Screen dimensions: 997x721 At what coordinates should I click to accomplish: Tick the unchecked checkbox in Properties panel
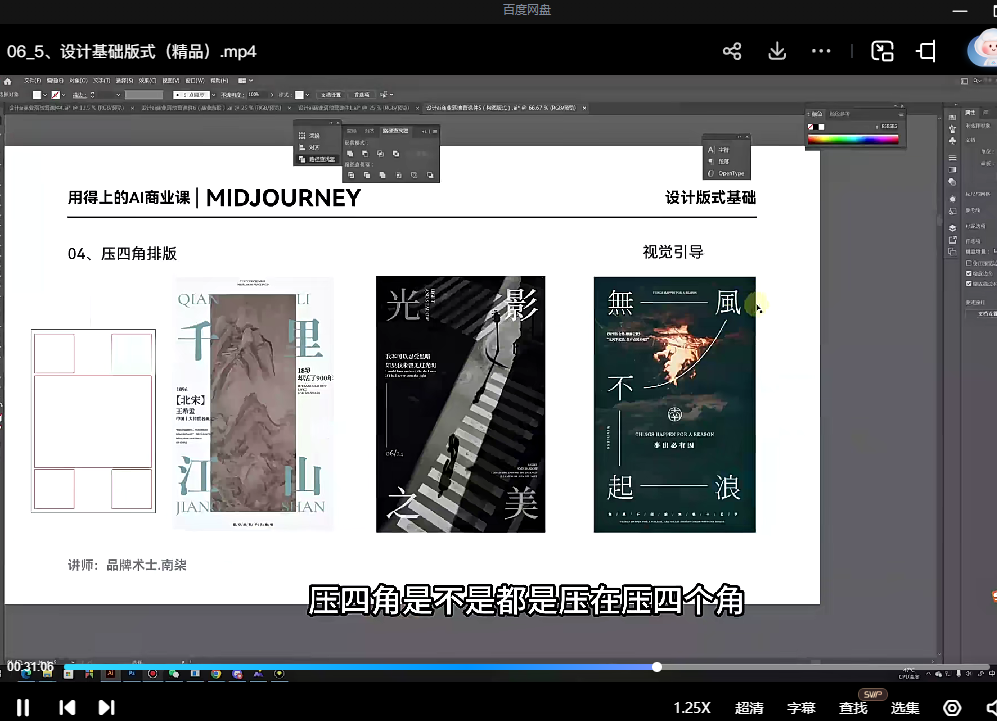point(968,263)
